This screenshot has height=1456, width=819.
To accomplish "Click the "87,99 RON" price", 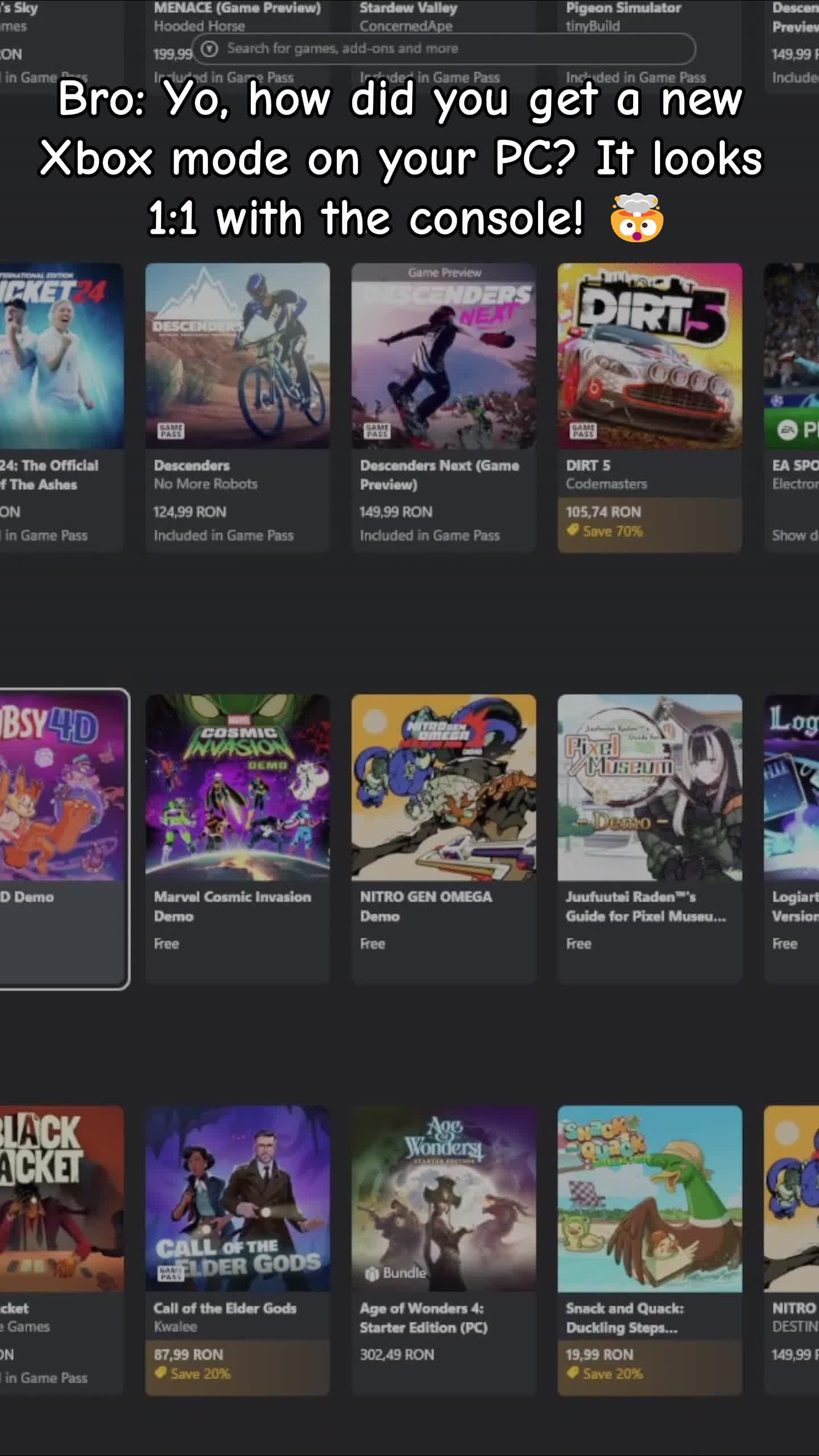I will 188,1355.
